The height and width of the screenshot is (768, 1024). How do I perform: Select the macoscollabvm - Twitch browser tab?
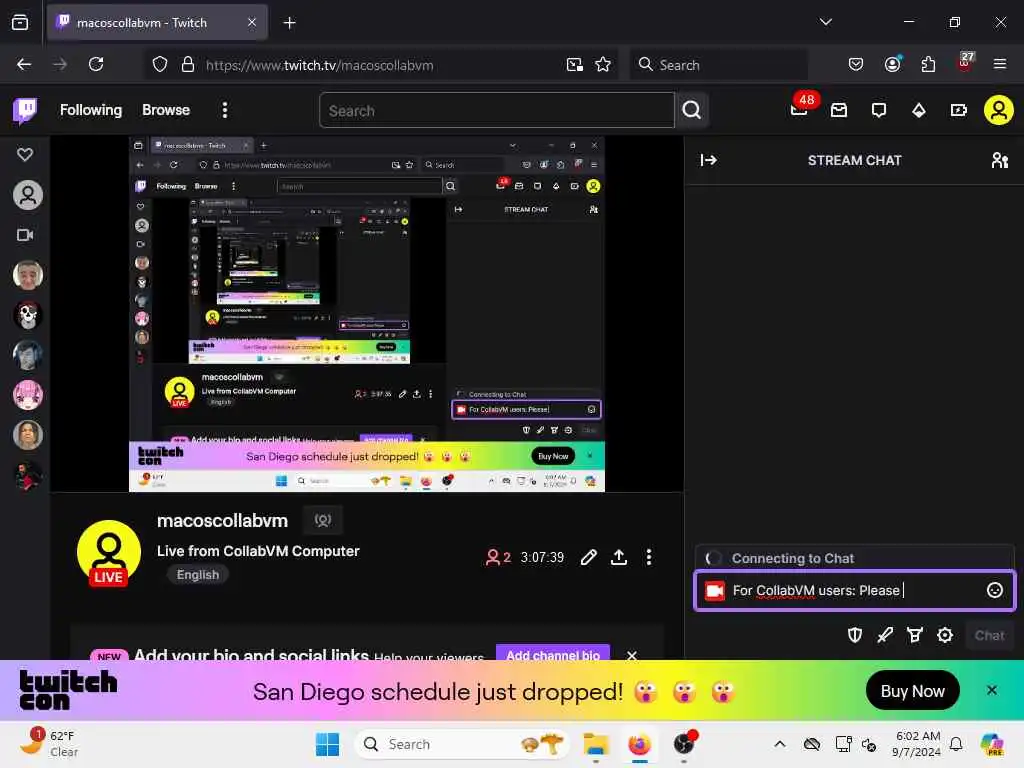[x=157, y=23]
